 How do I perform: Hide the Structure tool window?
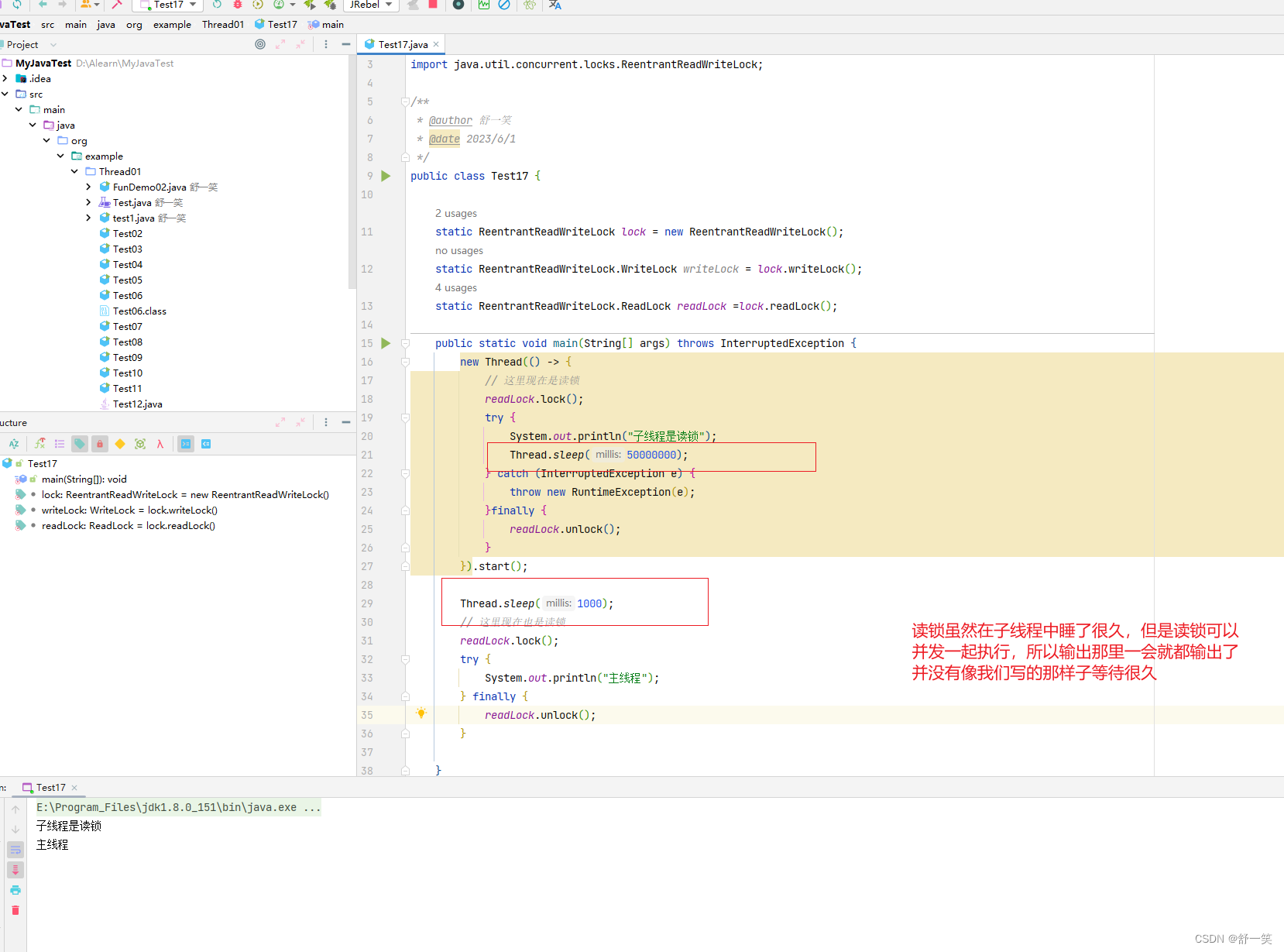346,422
